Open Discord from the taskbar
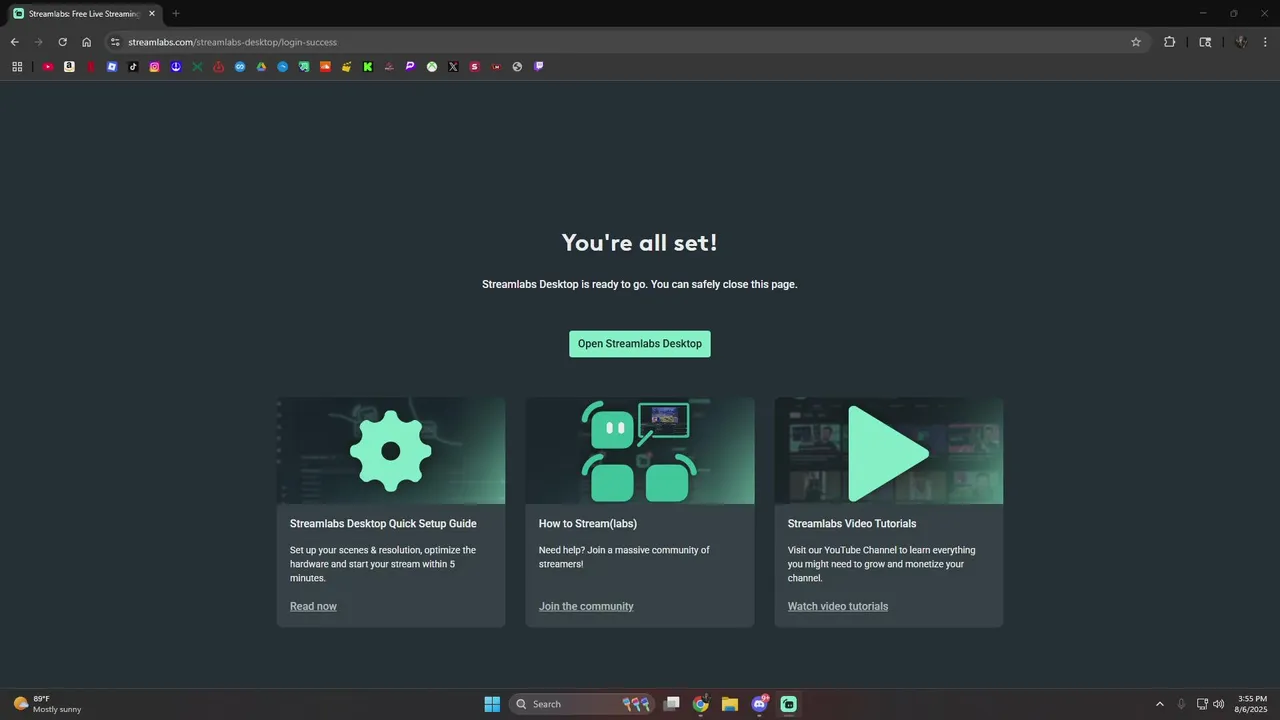Viewport: 1280px width, 720px height. tap(759, 704)
